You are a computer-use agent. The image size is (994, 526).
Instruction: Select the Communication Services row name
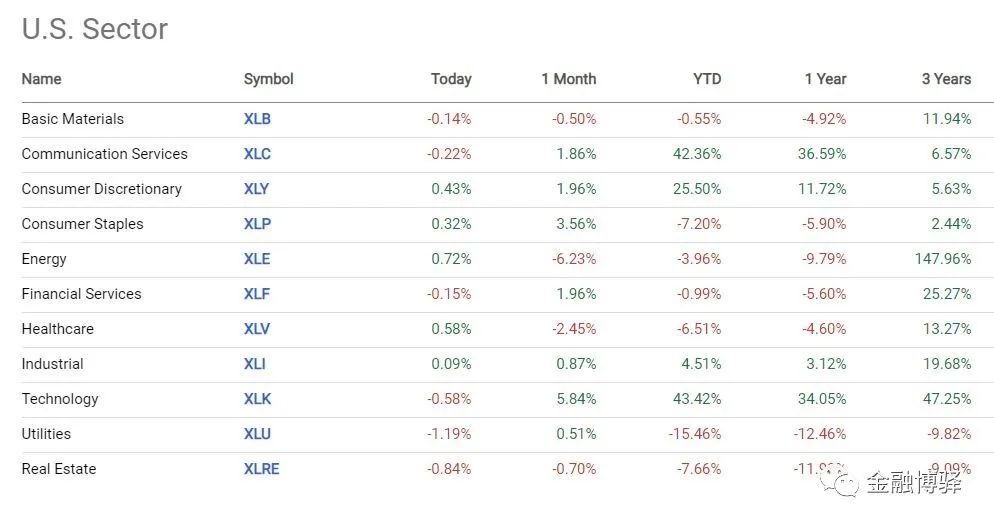coord(105,154)
